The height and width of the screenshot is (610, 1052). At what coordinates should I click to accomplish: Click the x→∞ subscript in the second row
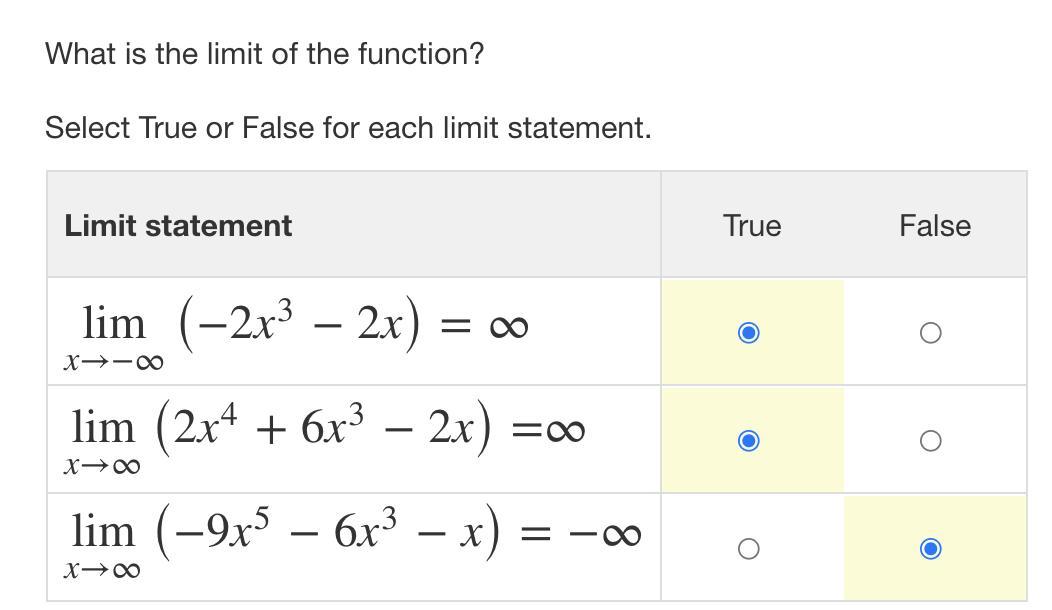102,466
